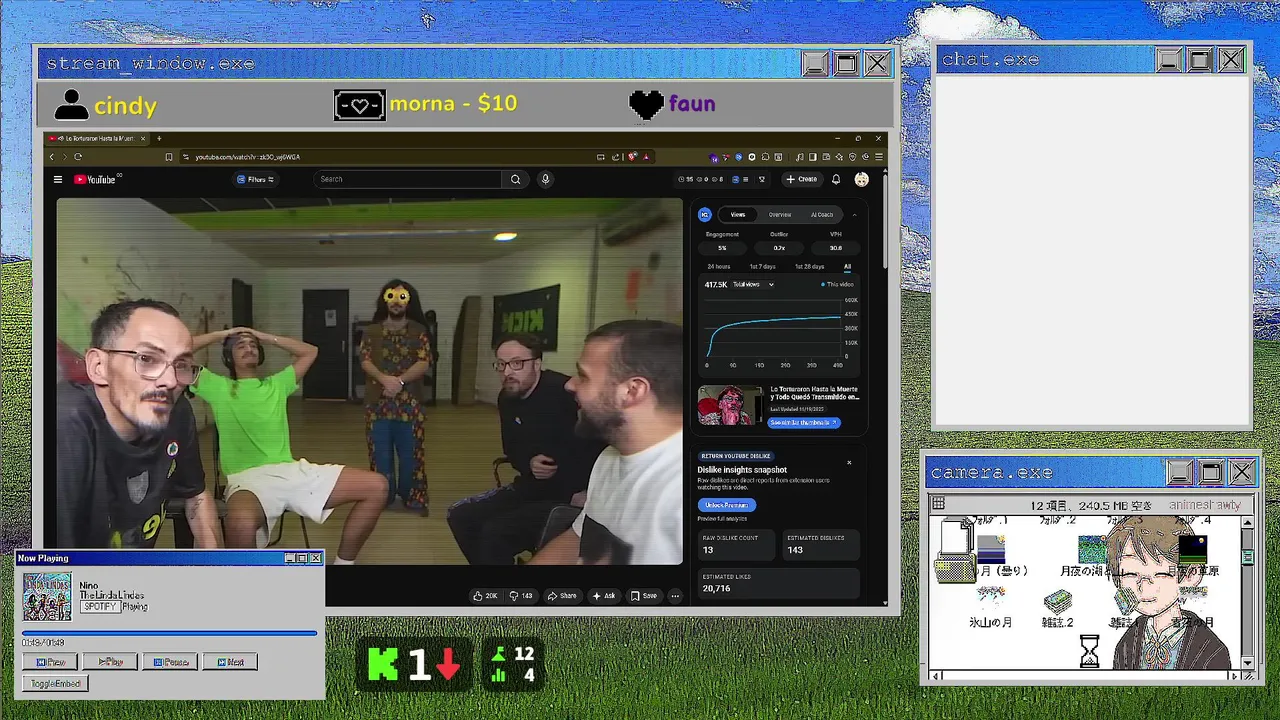Viewport: 1280px width, 720px height.
Task: Click the Unlock Premium button
Action: click(x=726, y=505)
